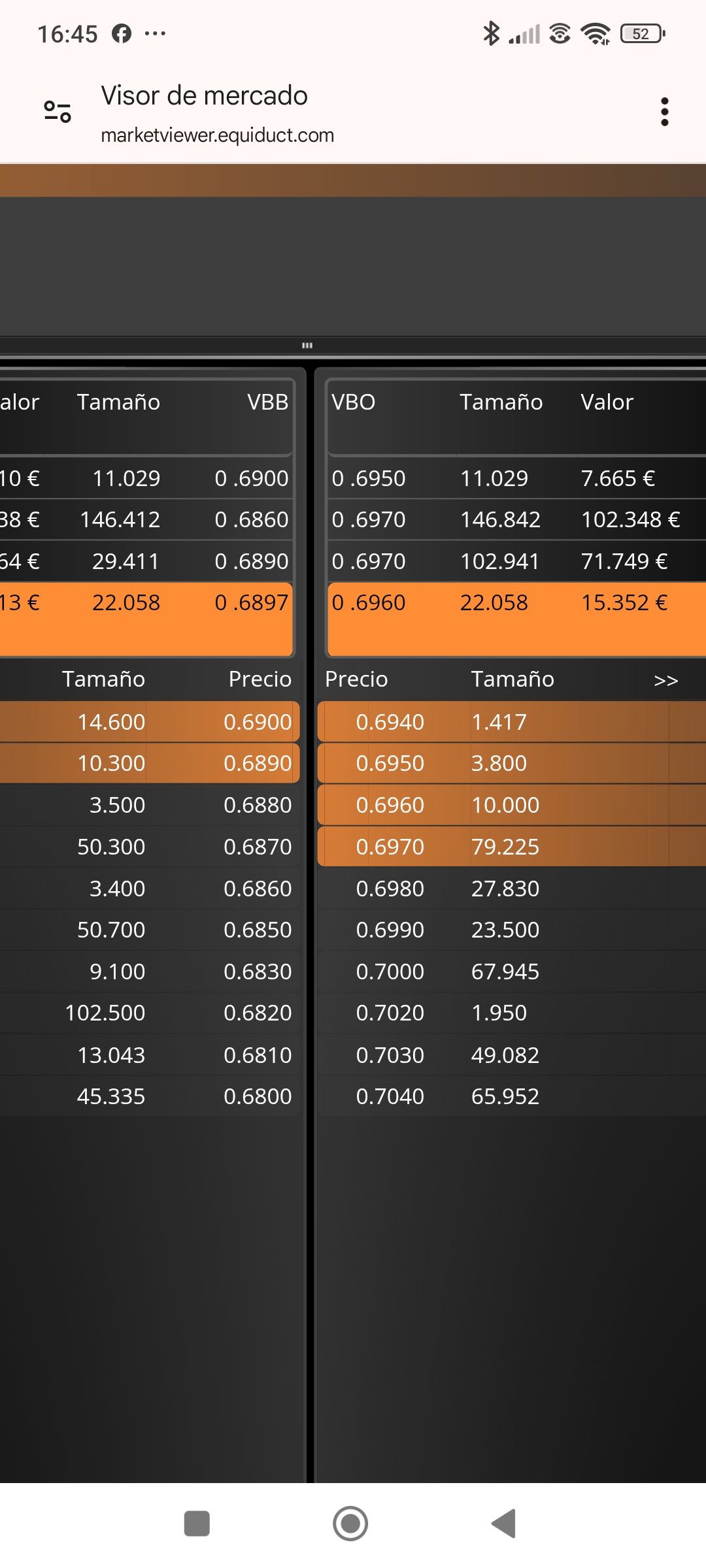This screenshot has height=1568, width=706.
Task: Click the Precio header on the ask side
Action: 356,679
